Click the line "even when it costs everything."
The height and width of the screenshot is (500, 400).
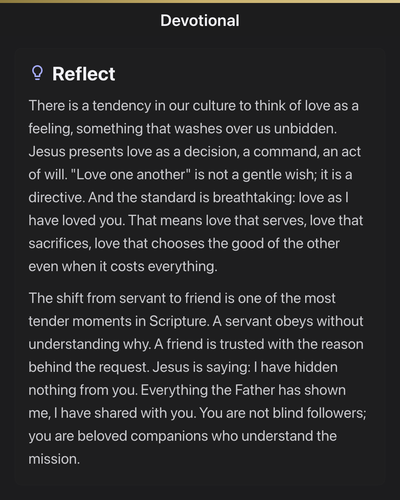pyautogui.click(x=123, y=267)
